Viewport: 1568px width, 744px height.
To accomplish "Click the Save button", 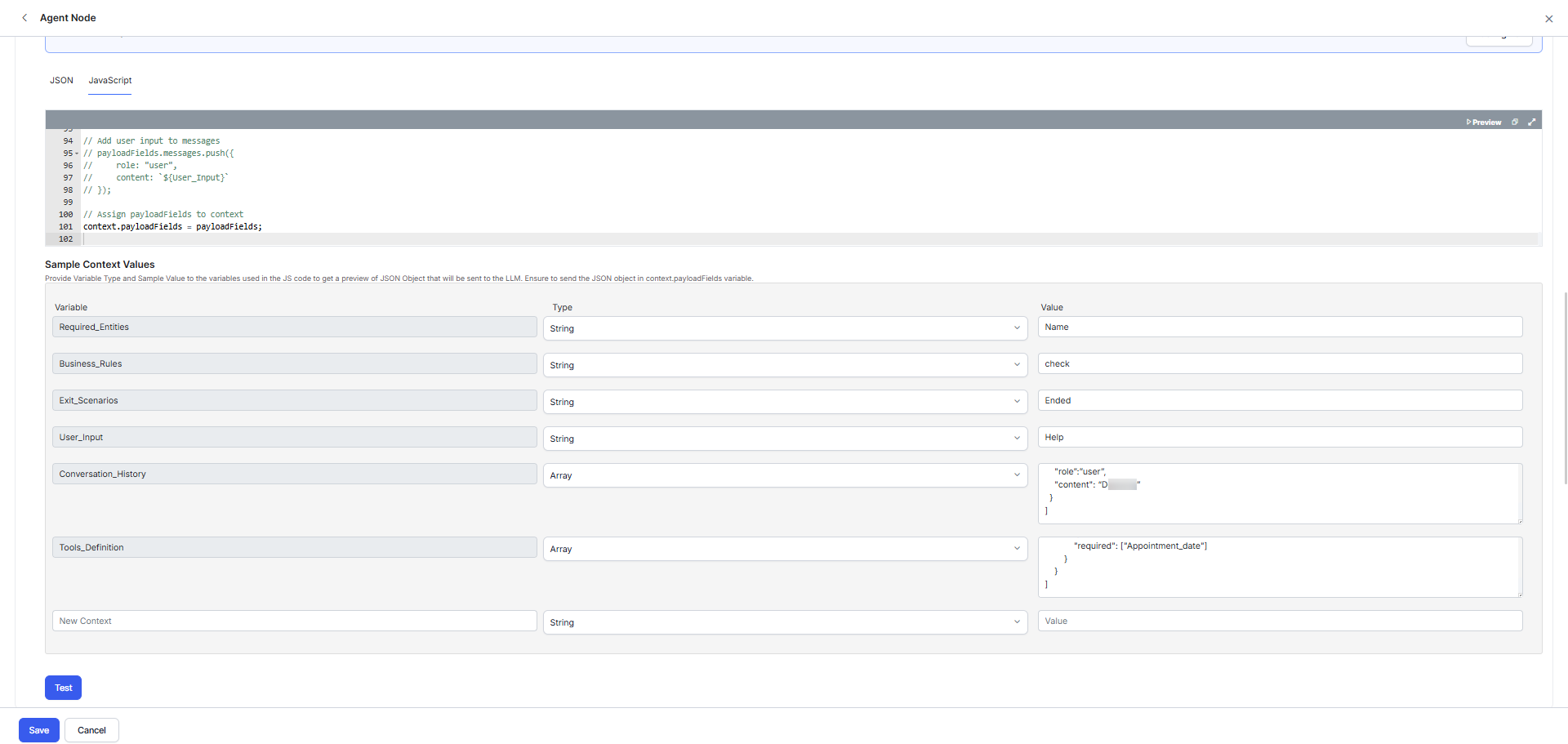I will [39, 730].
